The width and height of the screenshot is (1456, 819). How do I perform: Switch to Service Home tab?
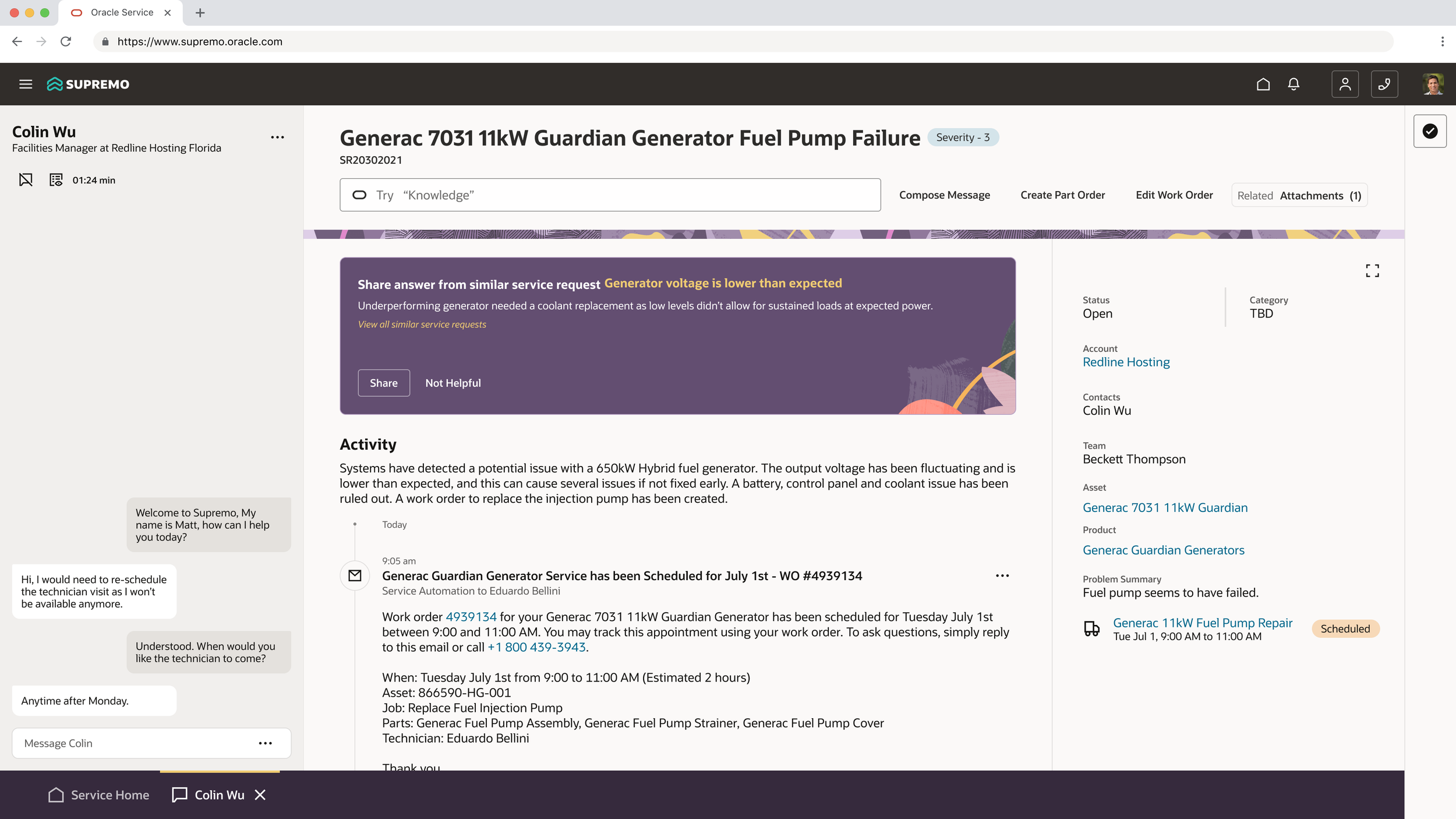click(98, 795)
